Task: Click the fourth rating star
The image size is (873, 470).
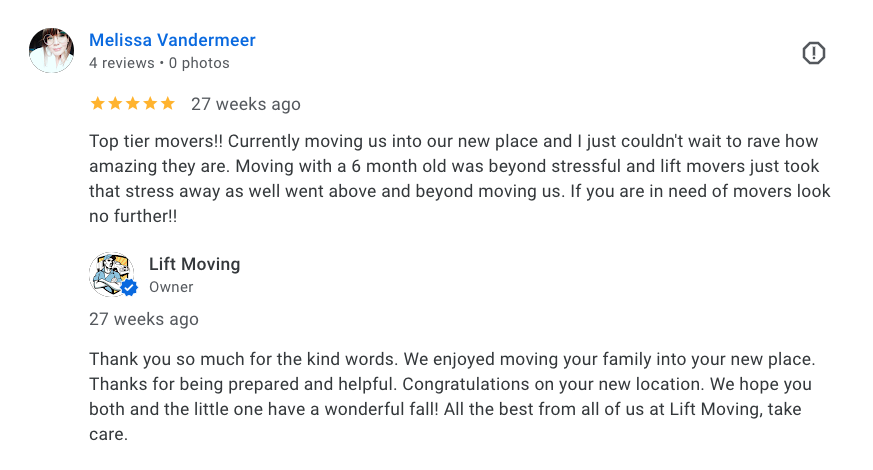Action: (150, 104)
